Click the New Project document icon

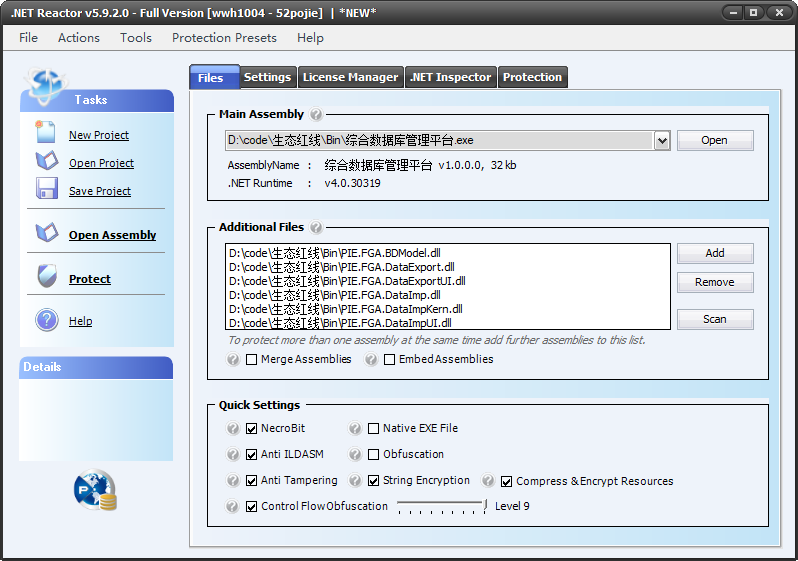point(45,132)
